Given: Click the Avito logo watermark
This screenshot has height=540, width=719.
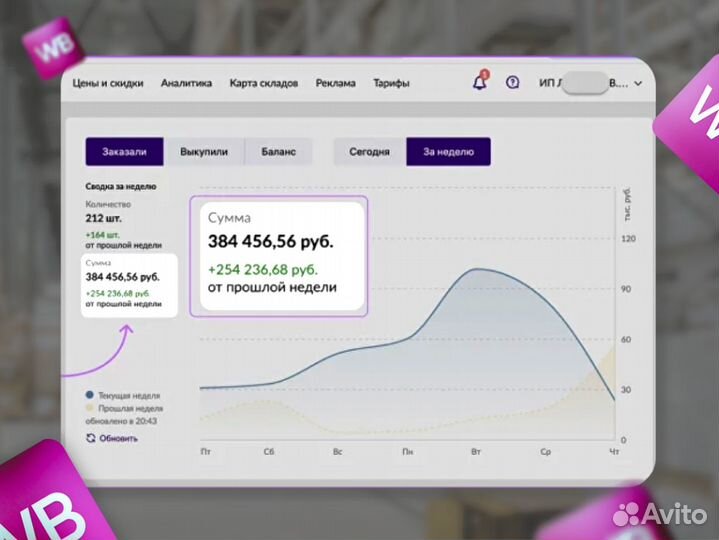Looking at the screenshot, I should pyautogui.click(x=660, y=514).
